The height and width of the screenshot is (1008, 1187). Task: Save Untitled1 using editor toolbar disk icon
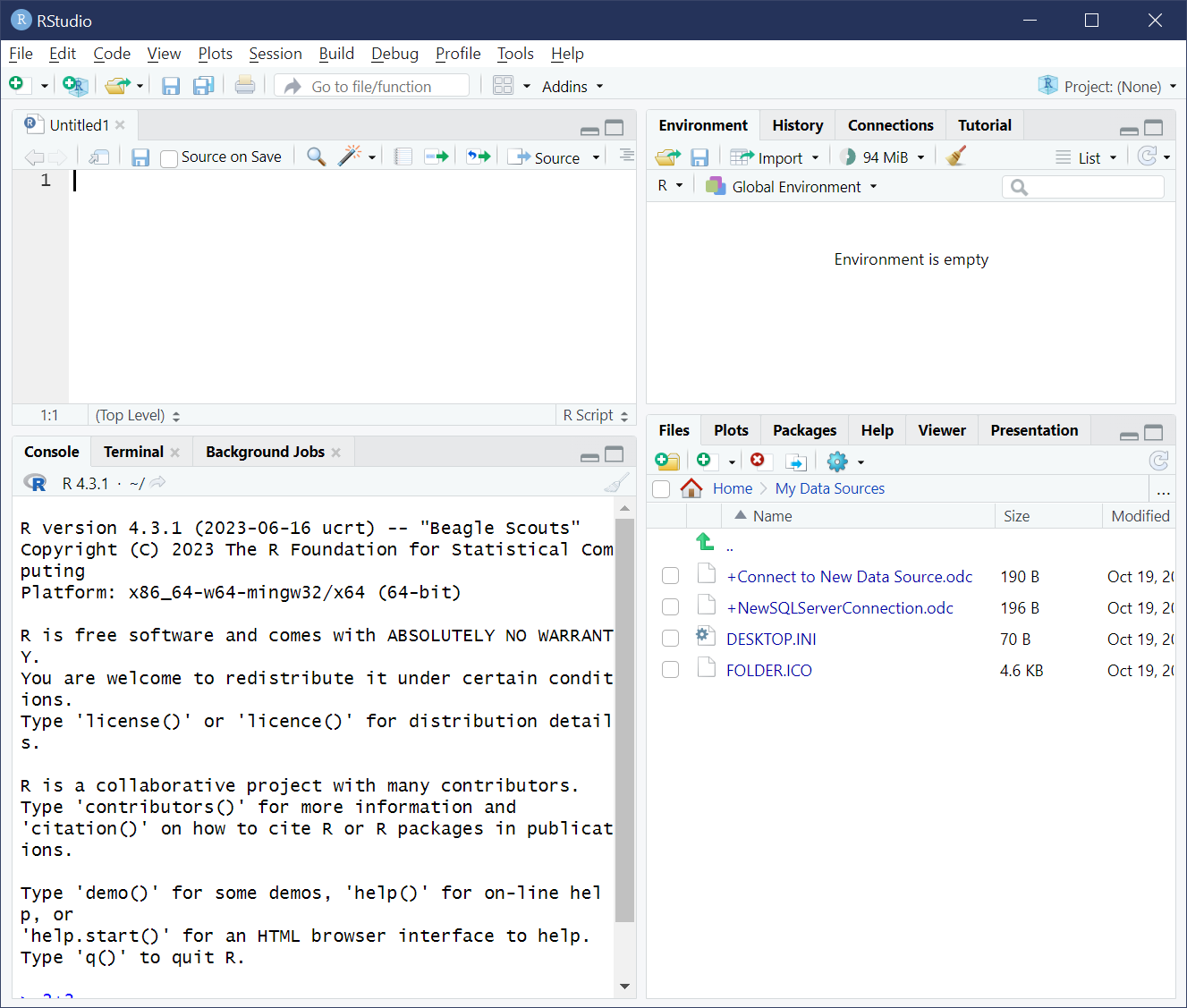click(140, 157)
